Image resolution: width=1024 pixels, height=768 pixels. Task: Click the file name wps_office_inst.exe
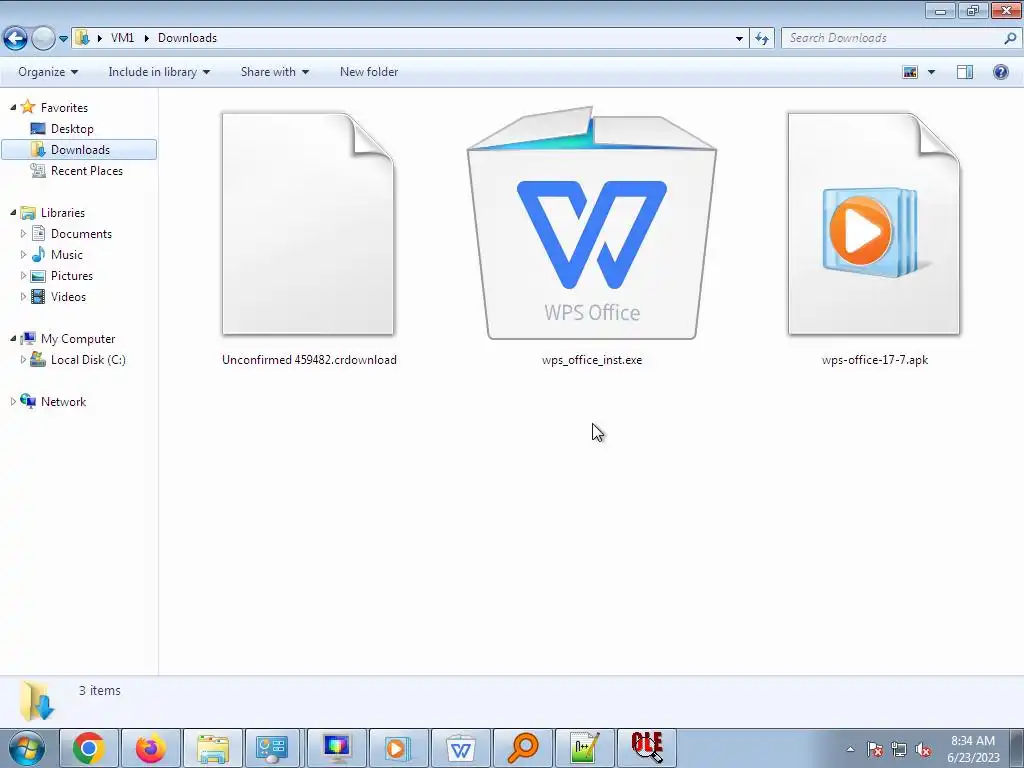pos(592,360)
